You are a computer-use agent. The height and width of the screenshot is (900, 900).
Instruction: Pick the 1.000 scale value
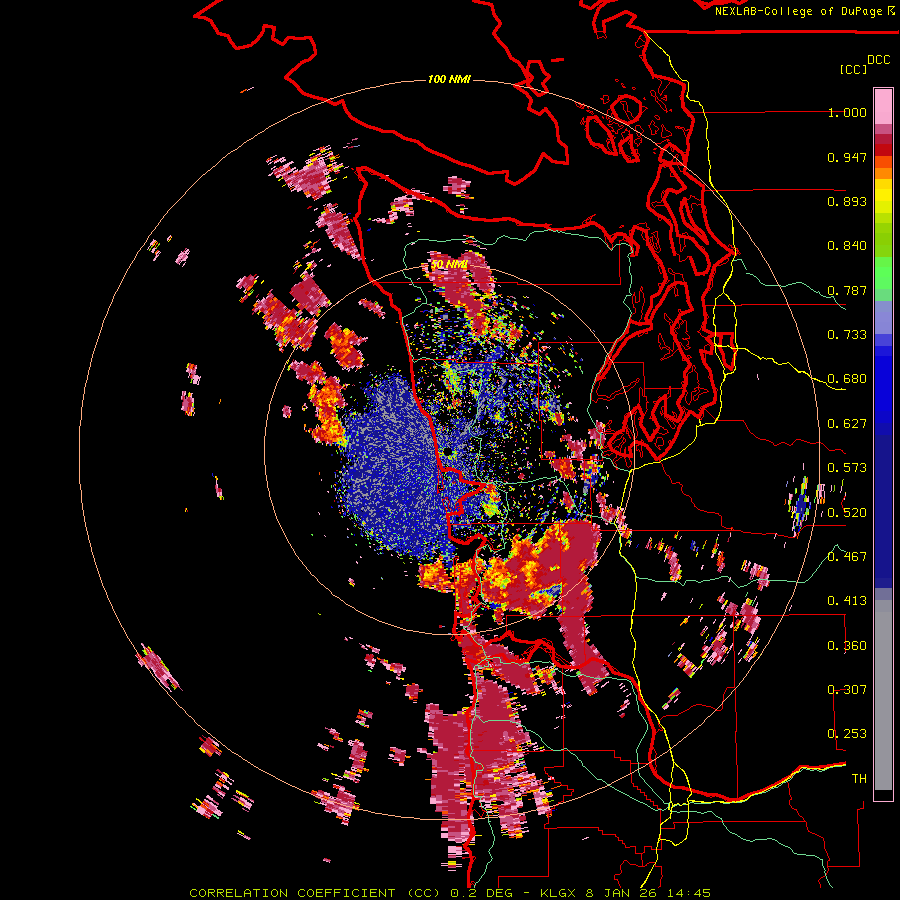[x=847, y=112]
